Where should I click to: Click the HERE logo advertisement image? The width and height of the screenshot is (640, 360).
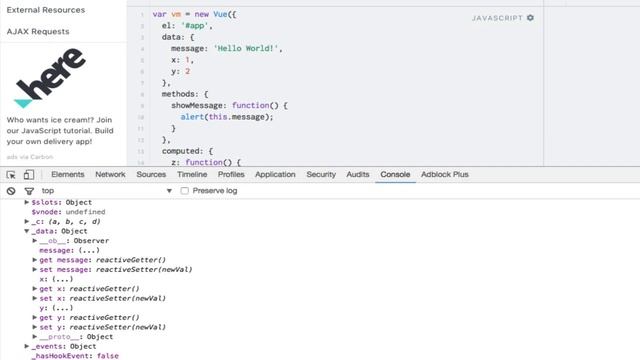(51, 78)
